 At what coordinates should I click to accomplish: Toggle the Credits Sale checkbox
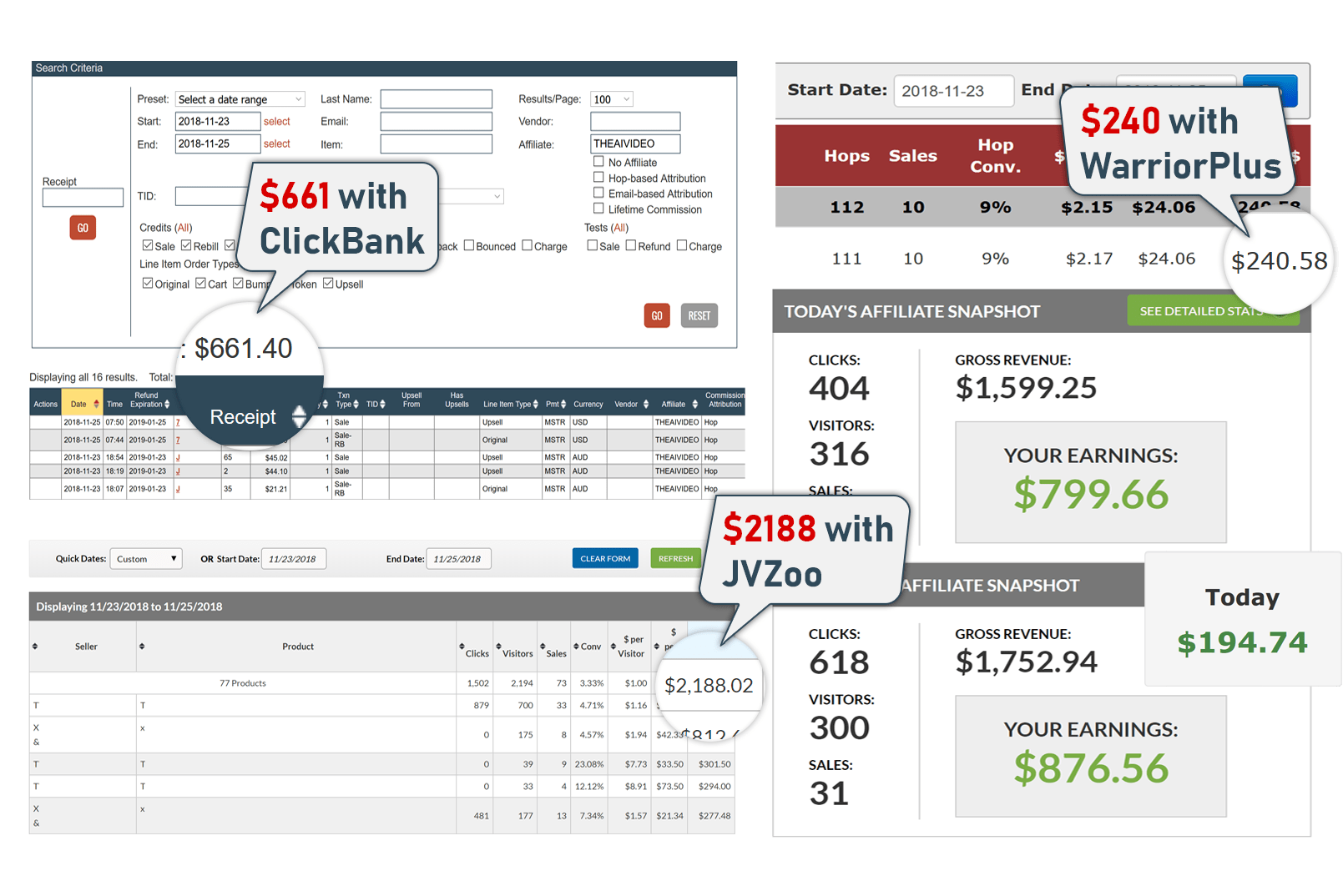coord(148,245)
